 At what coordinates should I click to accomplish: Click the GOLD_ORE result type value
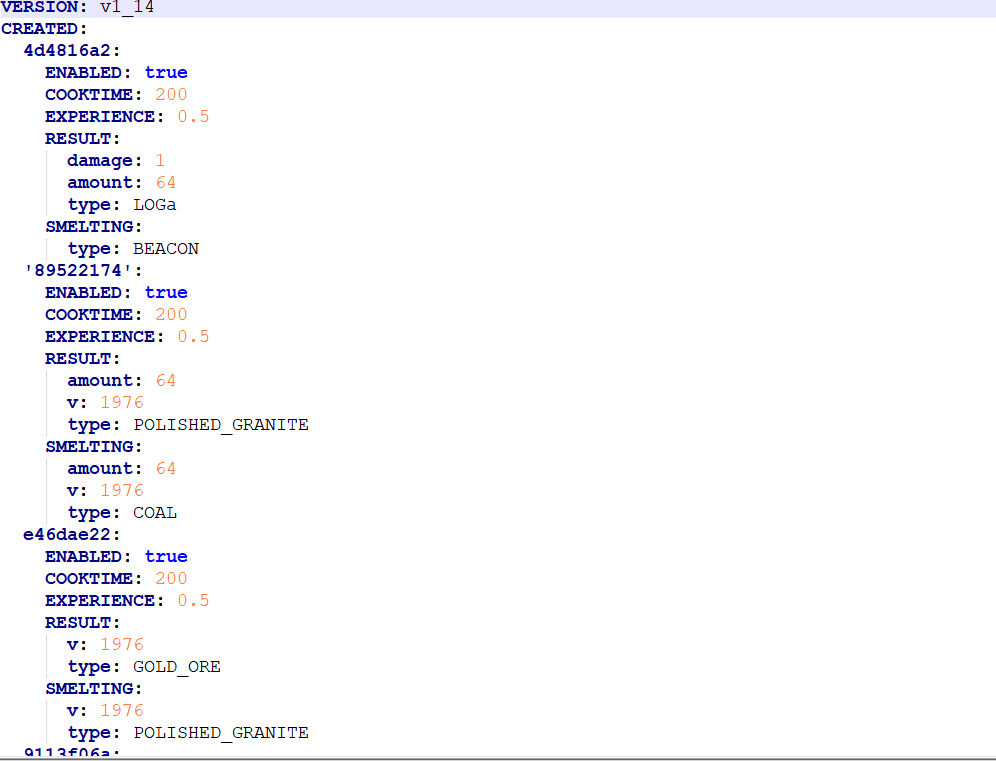point(176,666)
